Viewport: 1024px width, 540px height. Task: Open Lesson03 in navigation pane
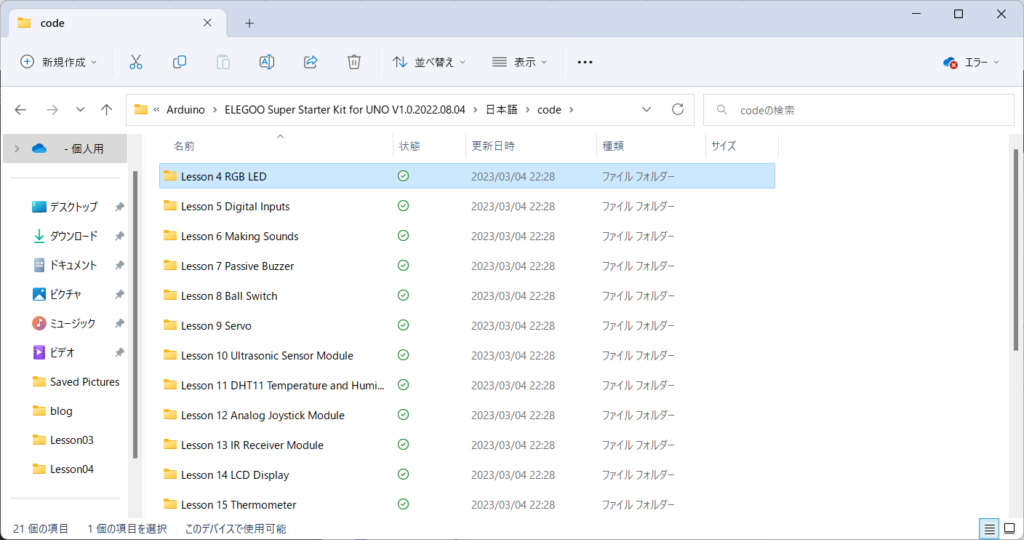pyautogui.click(x=72, y=440)
